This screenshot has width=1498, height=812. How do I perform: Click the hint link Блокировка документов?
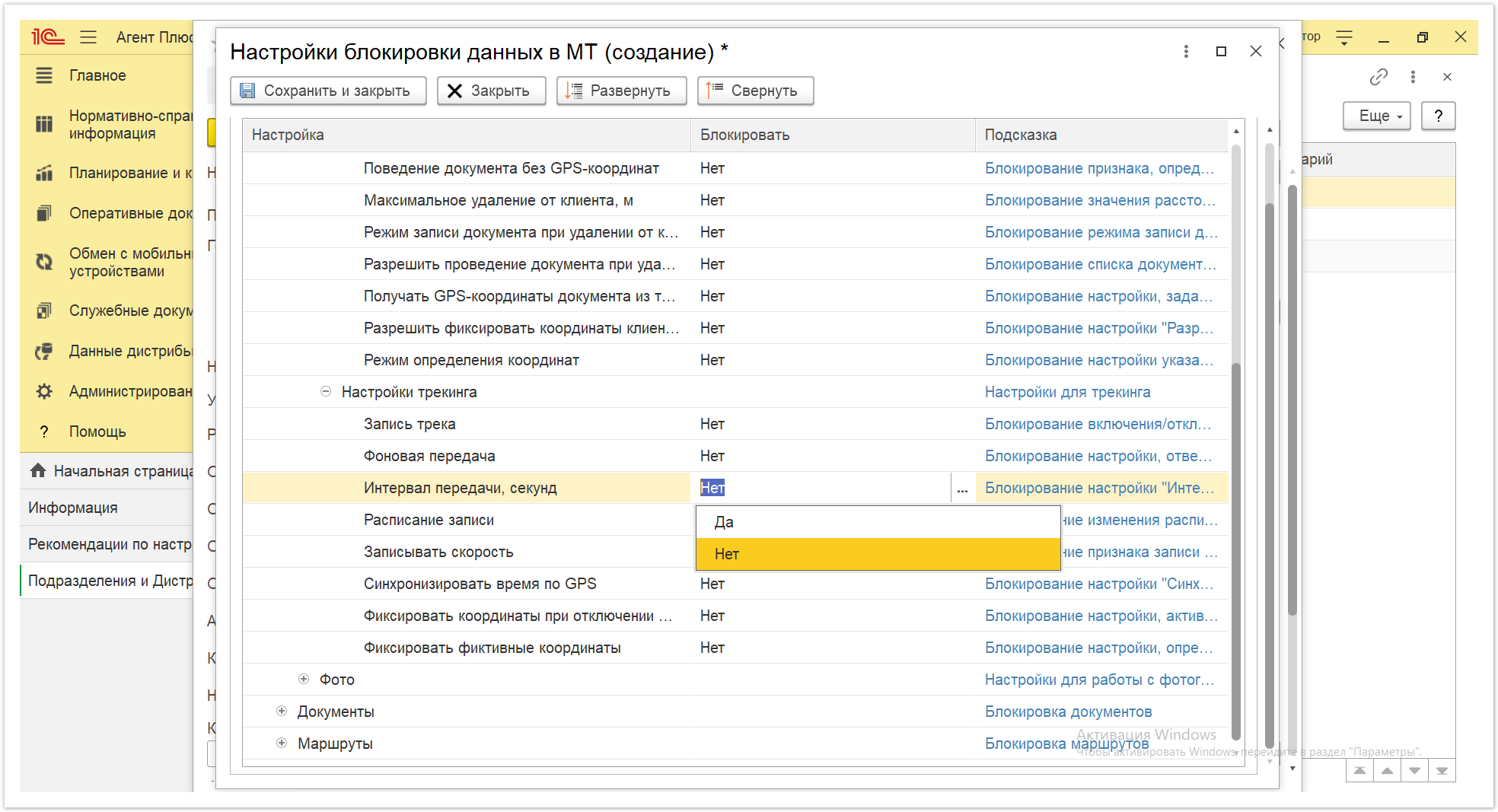click(1068, 712)
